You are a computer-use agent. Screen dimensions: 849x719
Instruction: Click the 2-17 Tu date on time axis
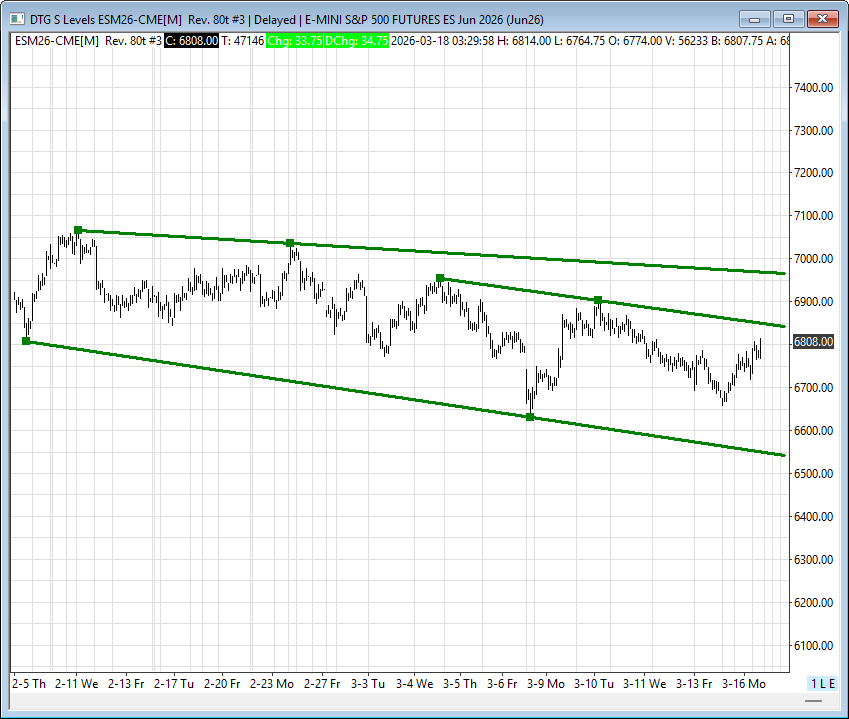(x=174, y=683)
